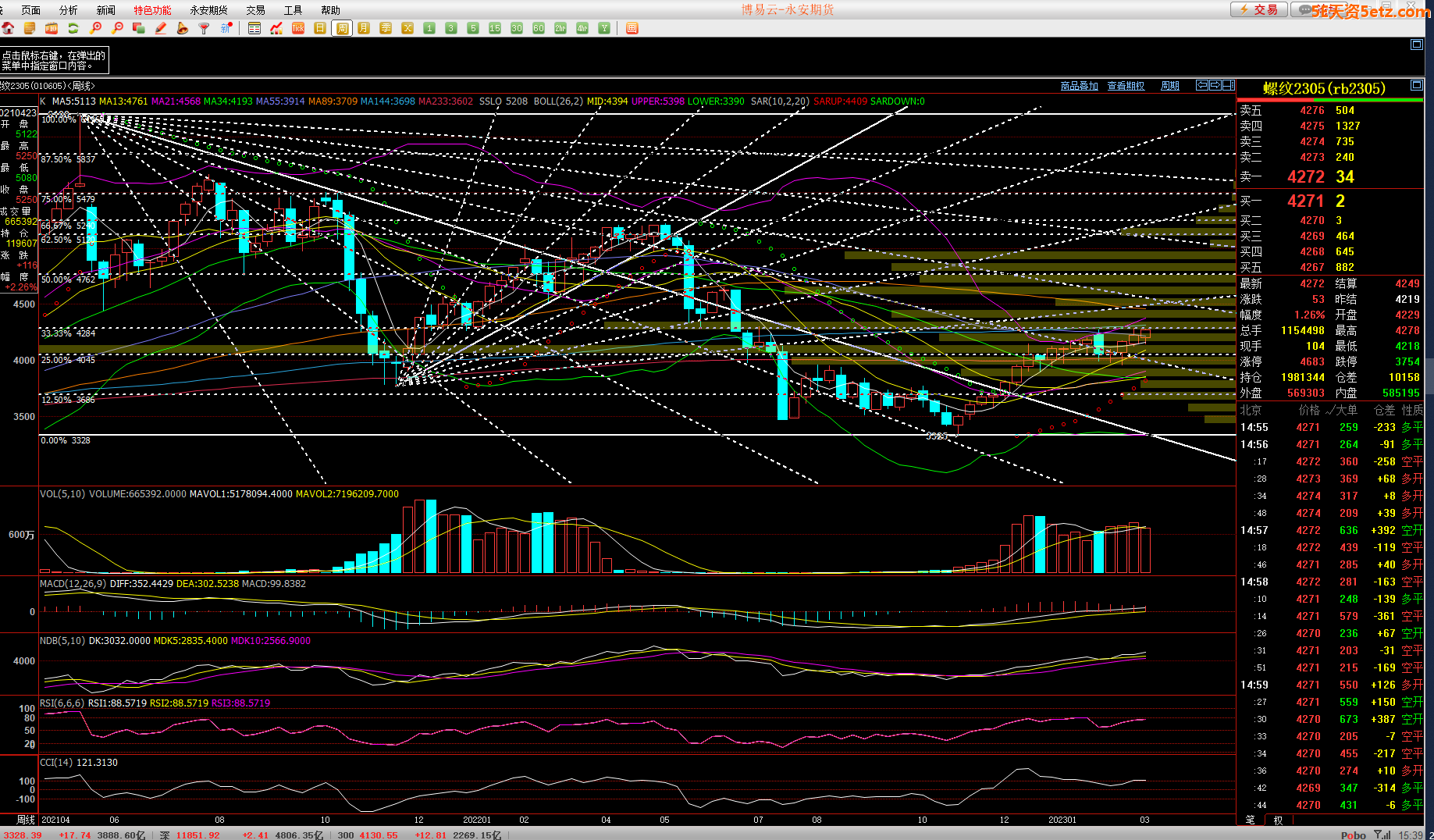
Task: Open the 交易 menu
Action: coord(256,10)
